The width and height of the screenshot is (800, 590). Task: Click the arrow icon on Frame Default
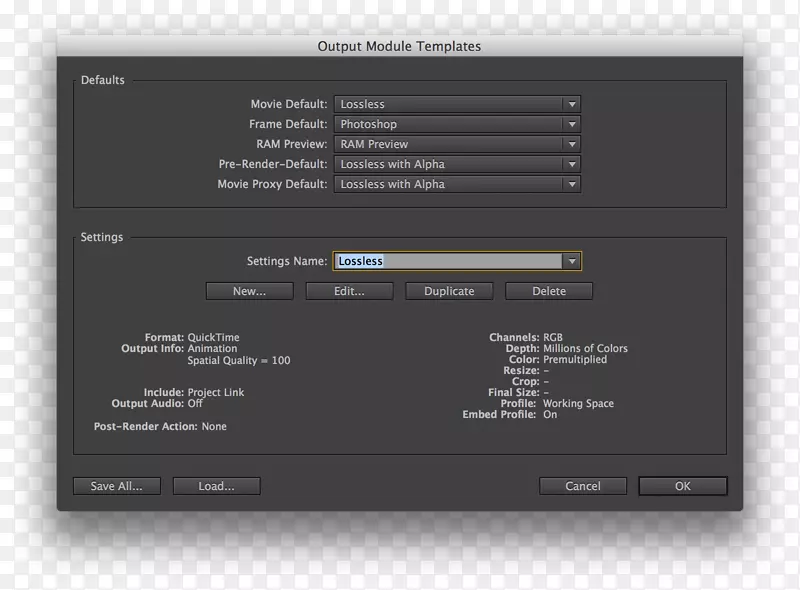571,124
